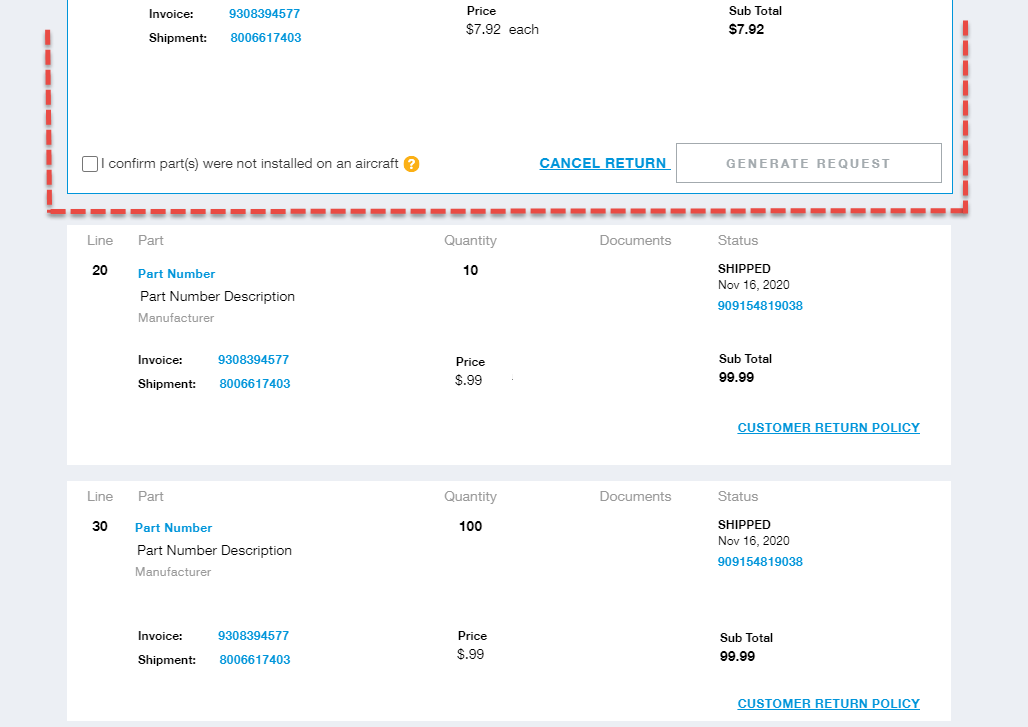Open tracking number 909154819038 for line 20
Screen dimensions: 1028x727
coord(760,306)
